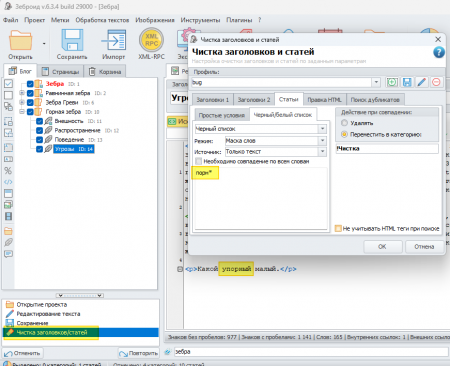450x366 pixels.
Task: Click the code brackets sidebar icon
Action: (x=8, y=182)
